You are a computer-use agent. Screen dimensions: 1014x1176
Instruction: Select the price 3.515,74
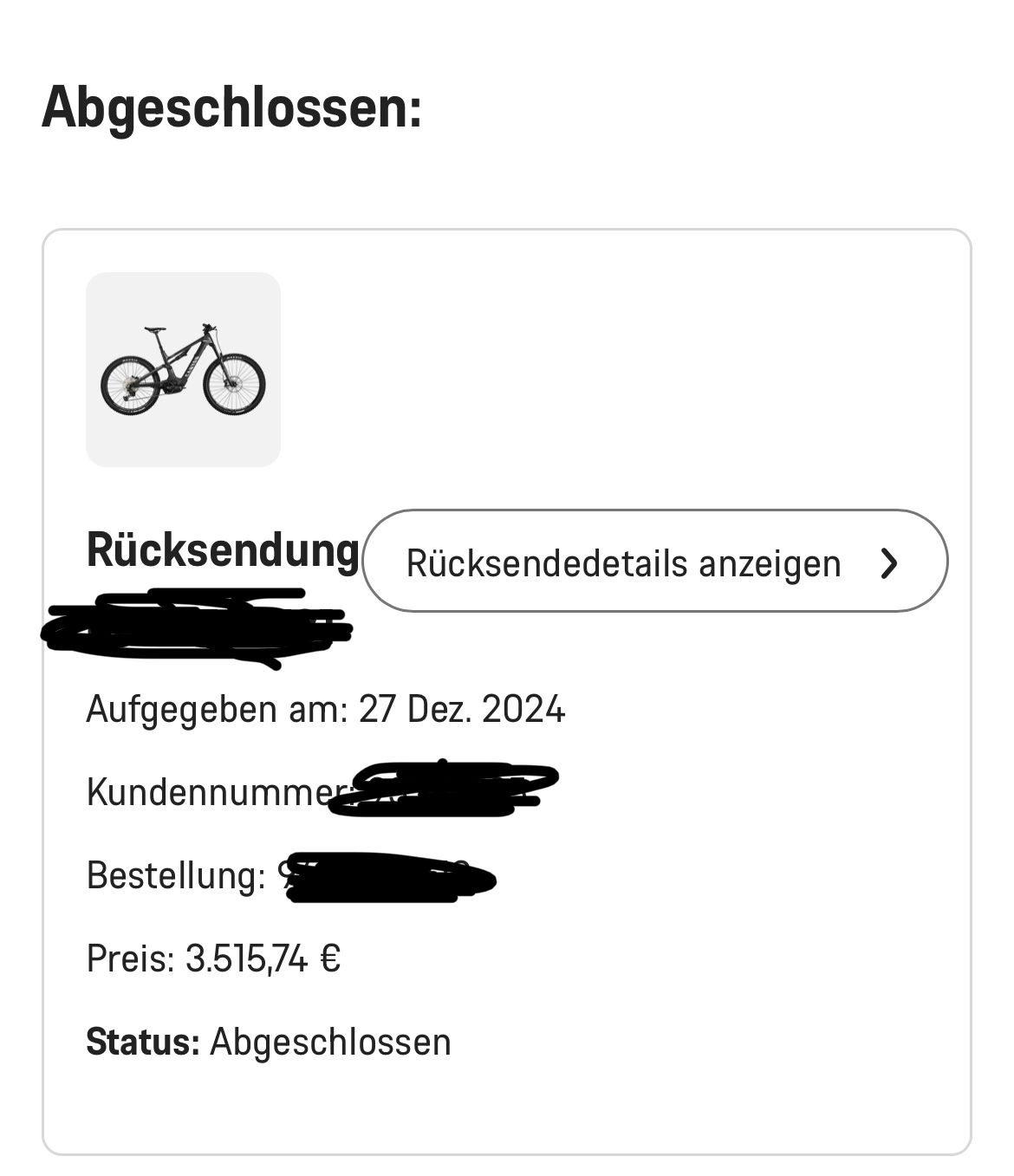(x=247, y=958)
